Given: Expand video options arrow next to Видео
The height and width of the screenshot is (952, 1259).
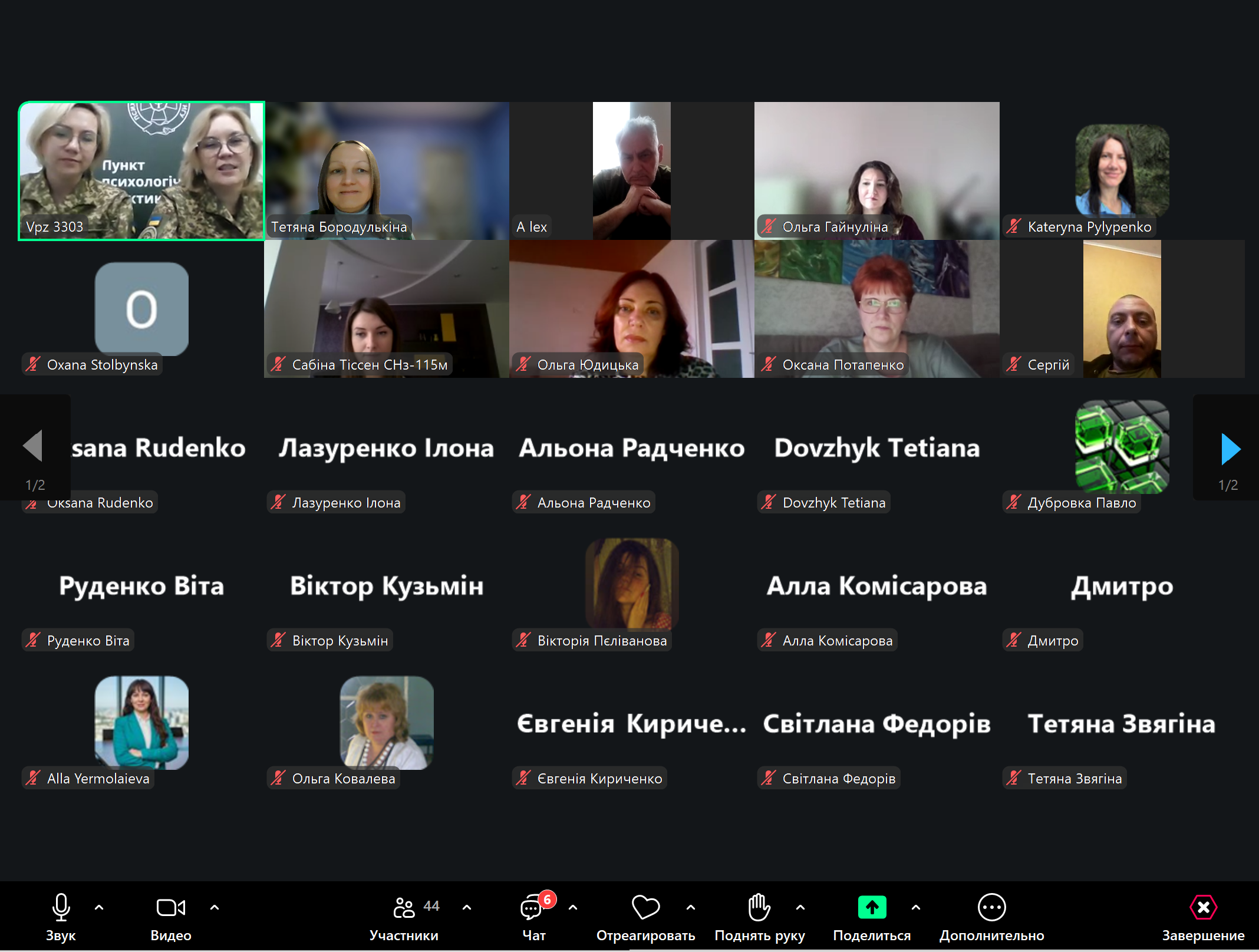Looking at the screenshot, I should pyautogui.click(x=215, y=908).
